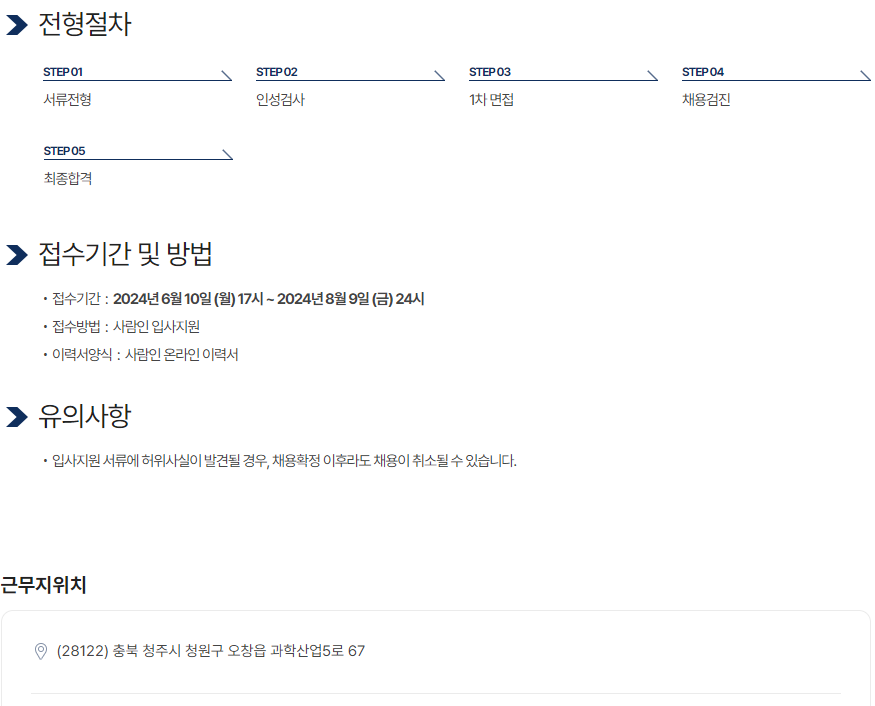This screenshot has height=706, width=875.
Task: Click the 인성검사 step text
Action: 280,100
